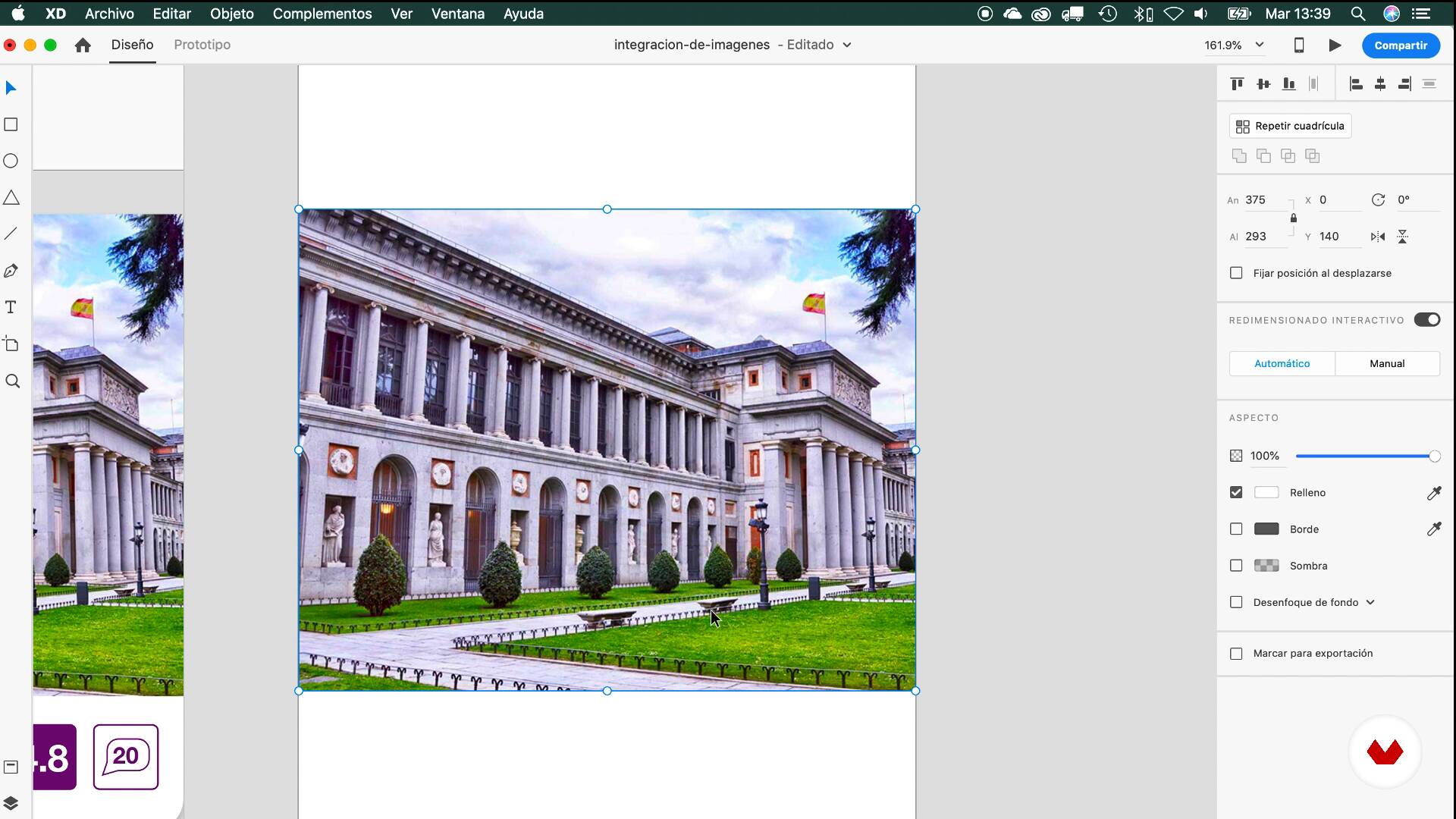The height and width of the screenshot is (819, 1456).
Task: Align selection to right edge
Action: pyautogui.click(x=1404, y=84)
